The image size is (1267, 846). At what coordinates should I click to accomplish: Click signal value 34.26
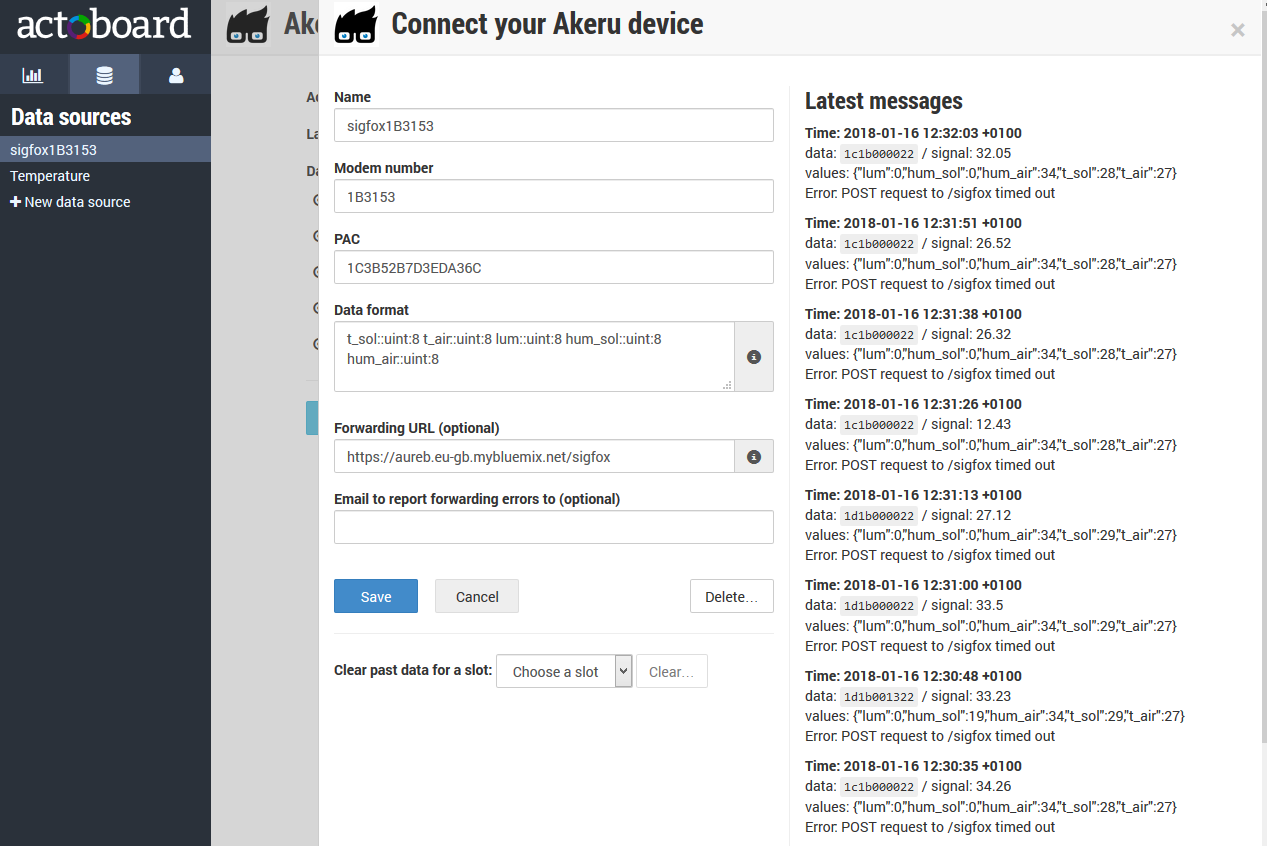click(x=993, y=786)
